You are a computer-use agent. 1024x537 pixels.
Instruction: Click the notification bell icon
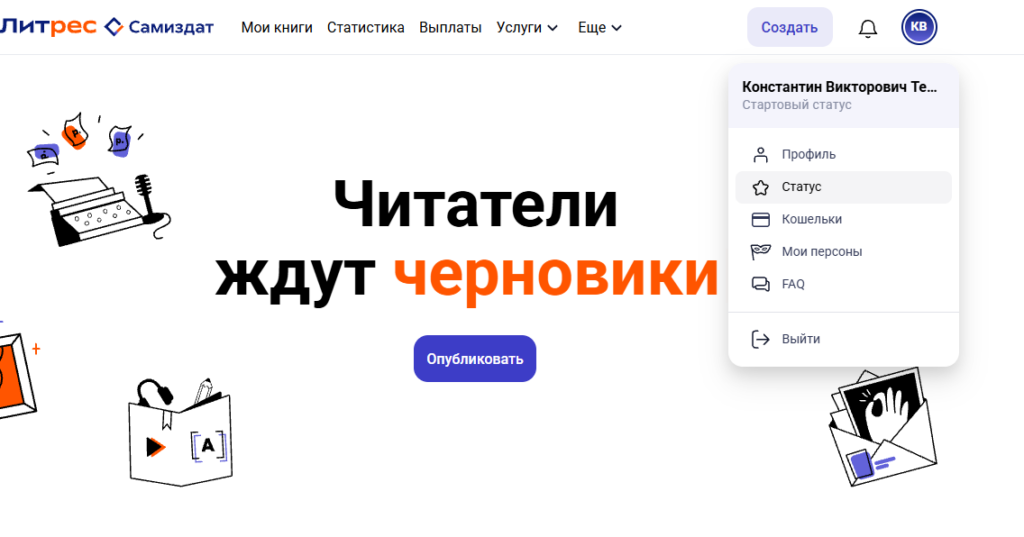pyautogui.click(x=867, y=28)
